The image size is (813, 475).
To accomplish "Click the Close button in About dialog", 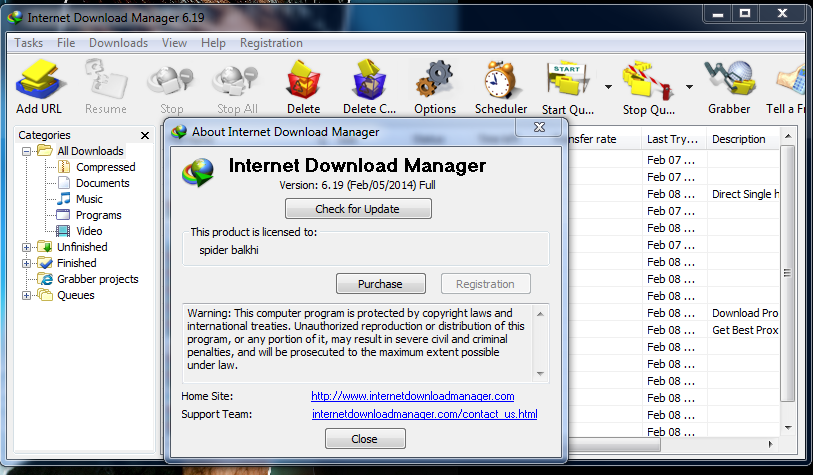I will (x=365, y=439).
